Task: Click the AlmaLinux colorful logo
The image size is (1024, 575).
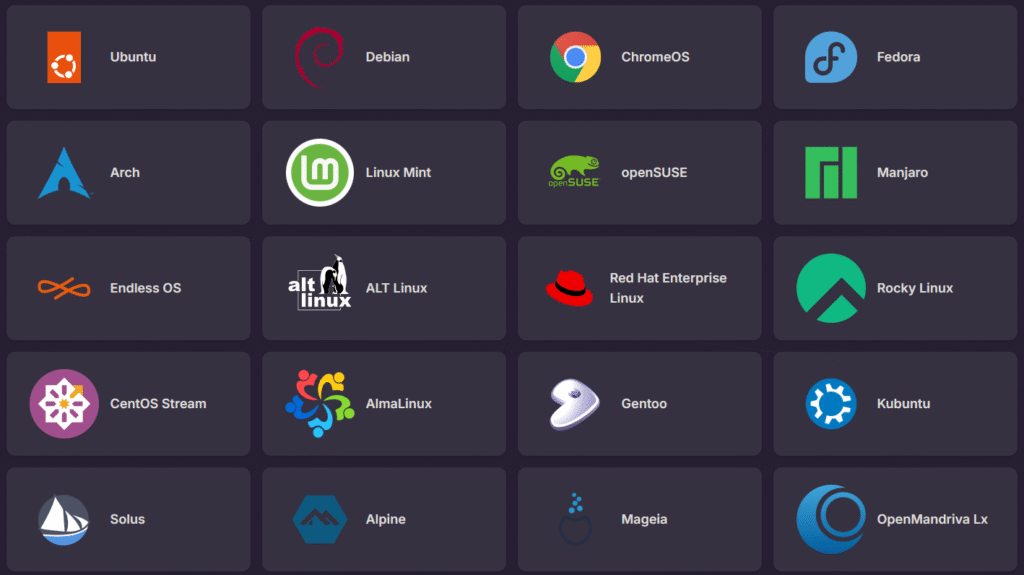Action: coord(319,404)
